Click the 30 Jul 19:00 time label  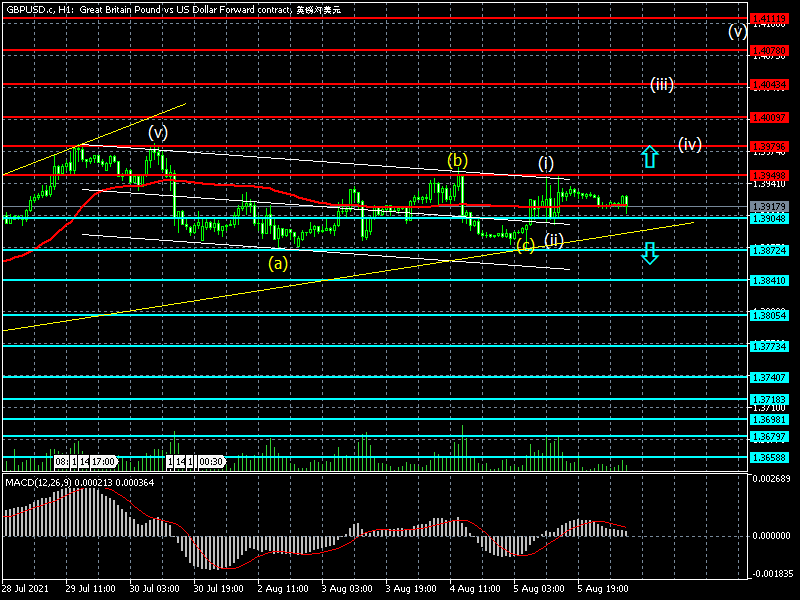[x=218, y=589]
